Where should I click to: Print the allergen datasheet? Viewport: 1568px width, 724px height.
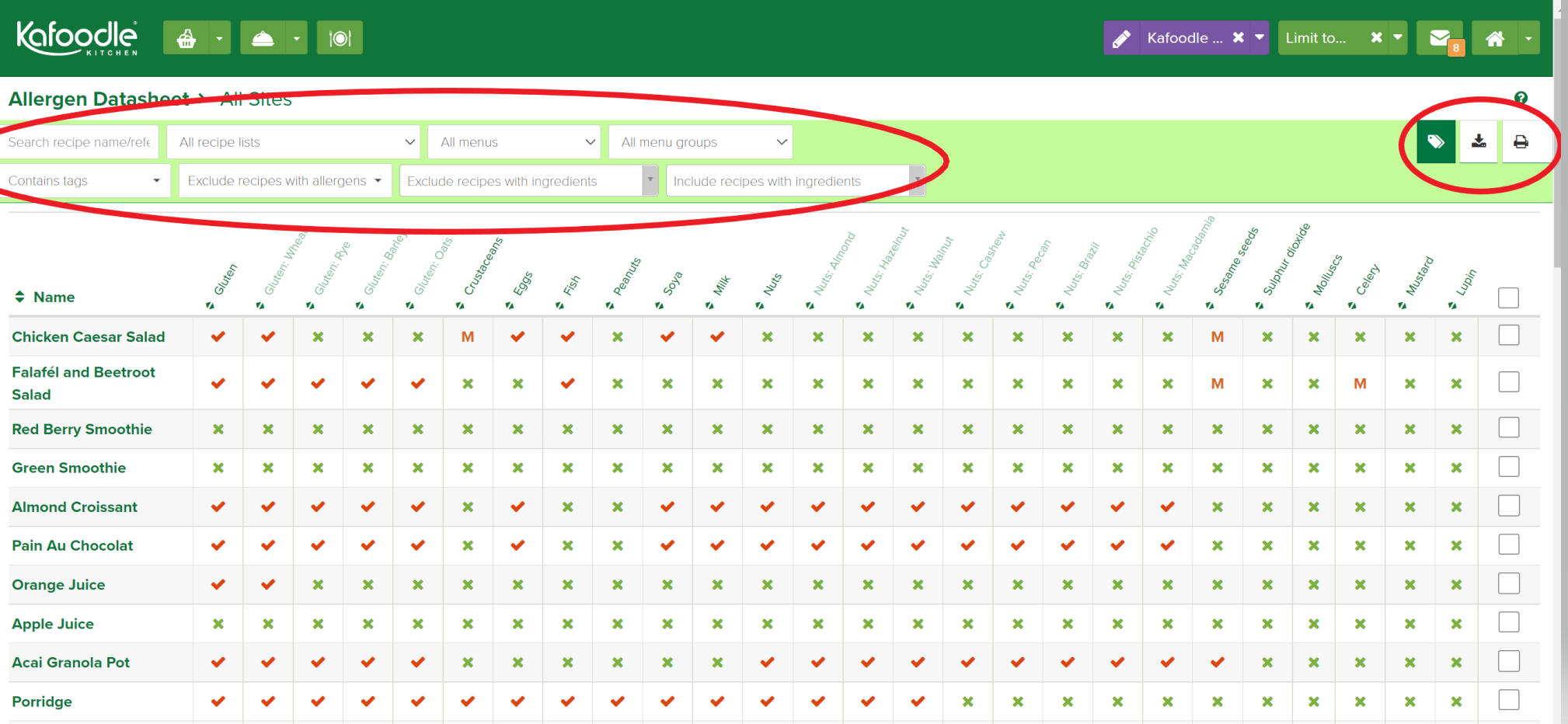[1521, 142]
